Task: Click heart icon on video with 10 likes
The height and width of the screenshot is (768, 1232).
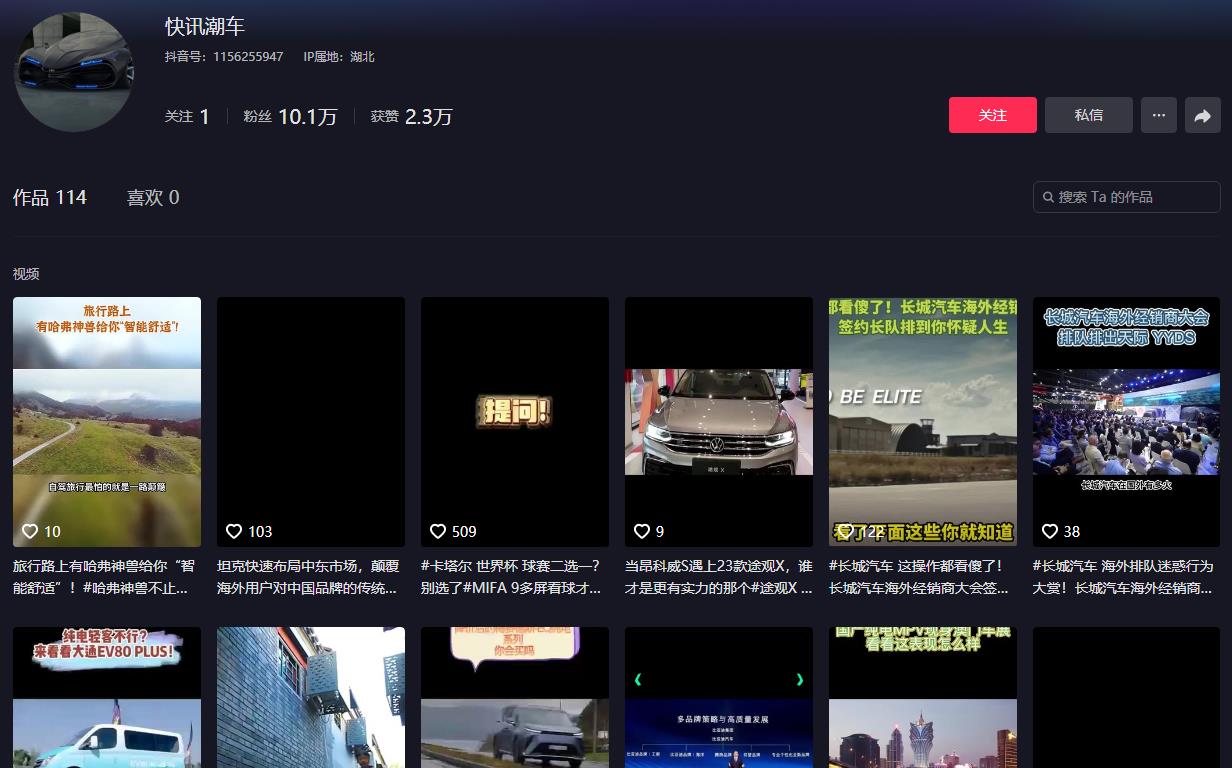Action: [x=30, y=531]
